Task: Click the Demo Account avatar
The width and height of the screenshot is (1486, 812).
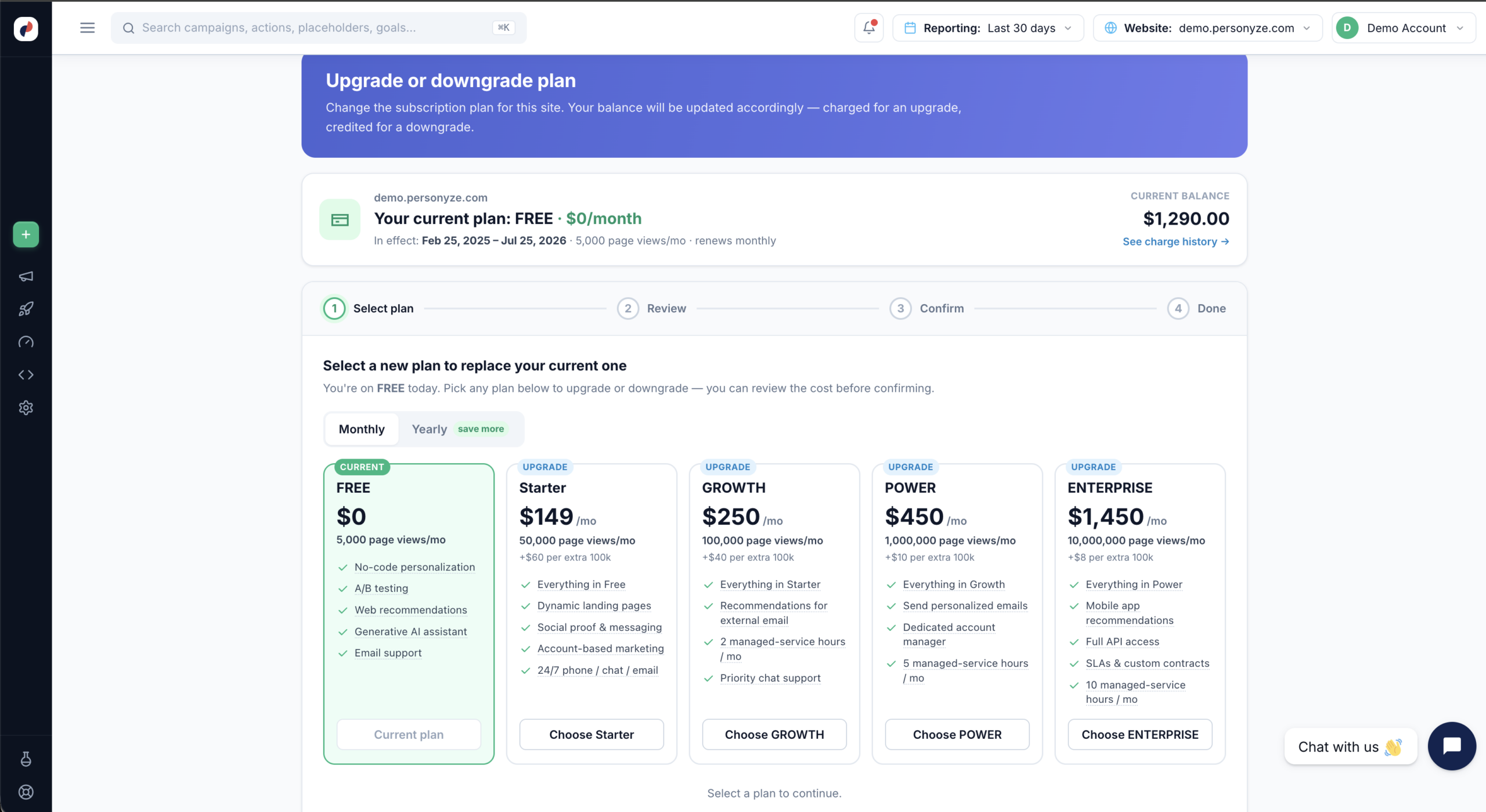Action: [1347, 28]
